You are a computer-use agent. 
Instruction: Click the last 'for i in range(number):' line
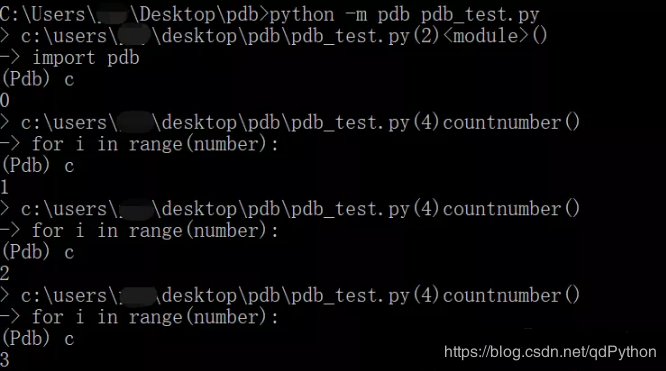pyautogui.click(x=155, y=317)
